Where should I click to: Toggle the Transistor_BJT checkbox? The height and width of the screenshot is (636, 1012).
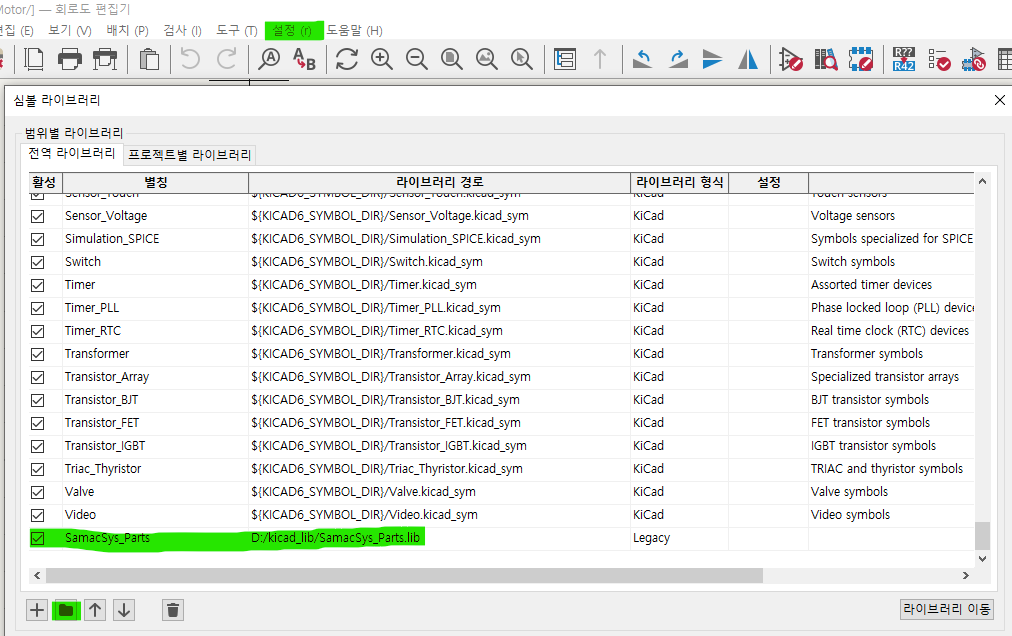(x=37, y=400)
